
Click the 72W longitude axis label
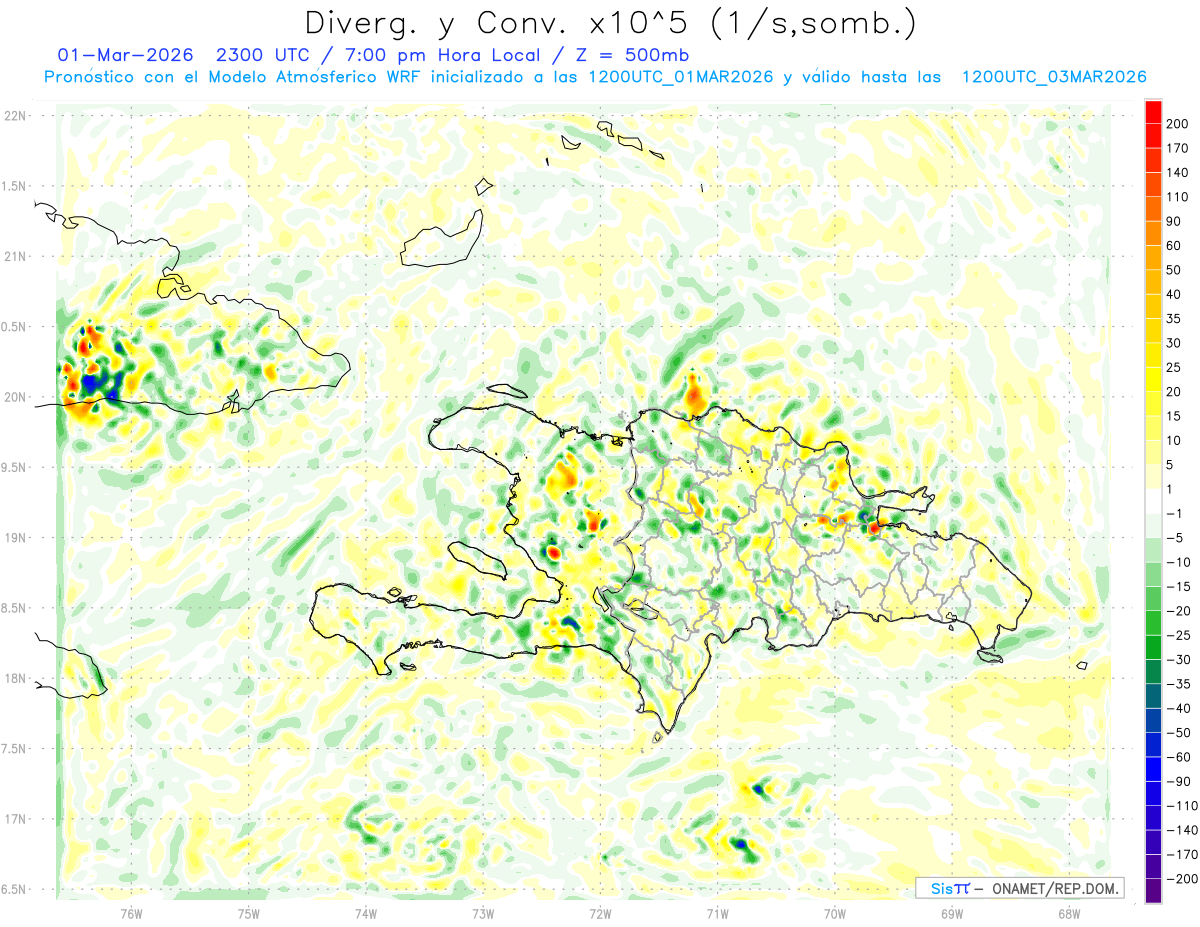pos(600,913)
